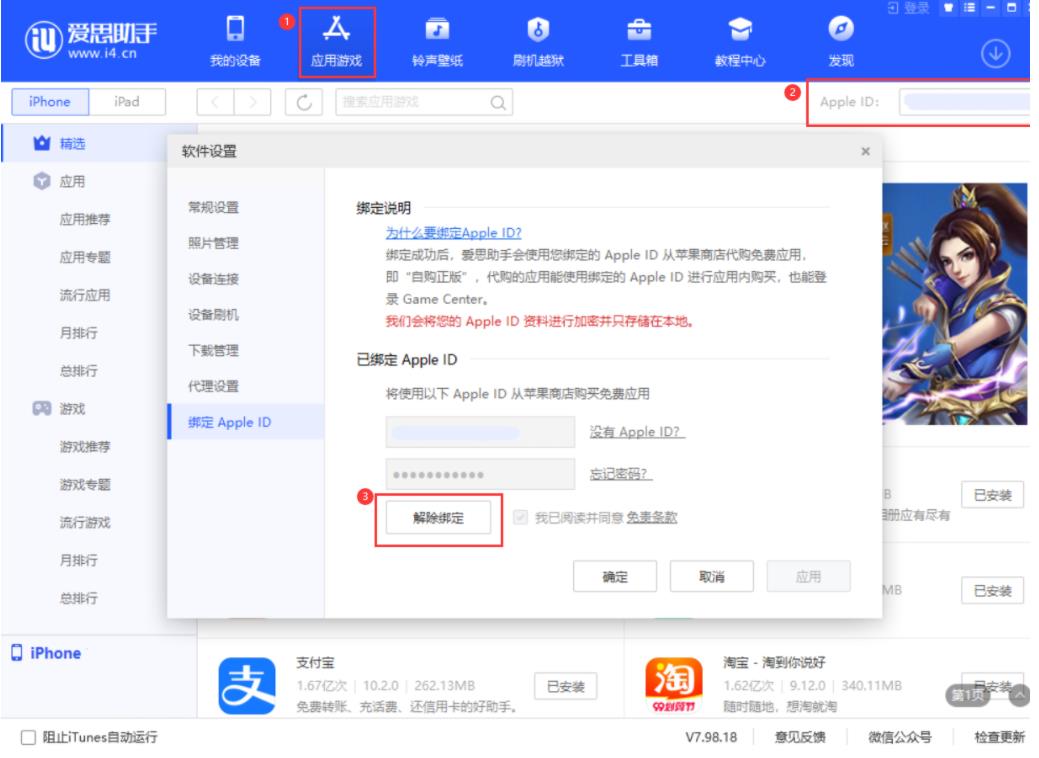
Task: Click the 解除绑定 unbind button
Action: (438, 518)
